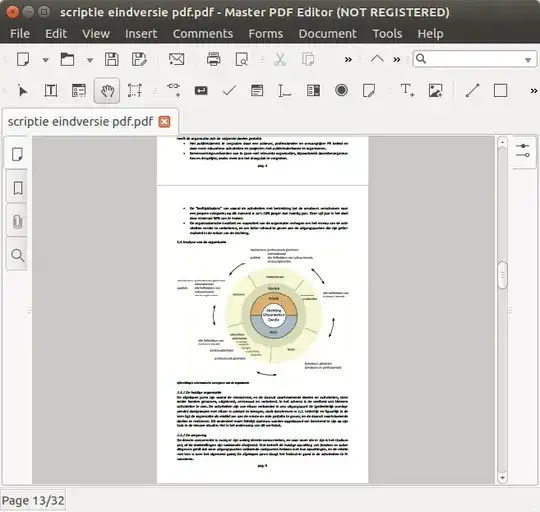Image resolution: width=540 pixels, height=512 pixels.
Task: Toggle the object inspector panel
Action: pos(523,150)
